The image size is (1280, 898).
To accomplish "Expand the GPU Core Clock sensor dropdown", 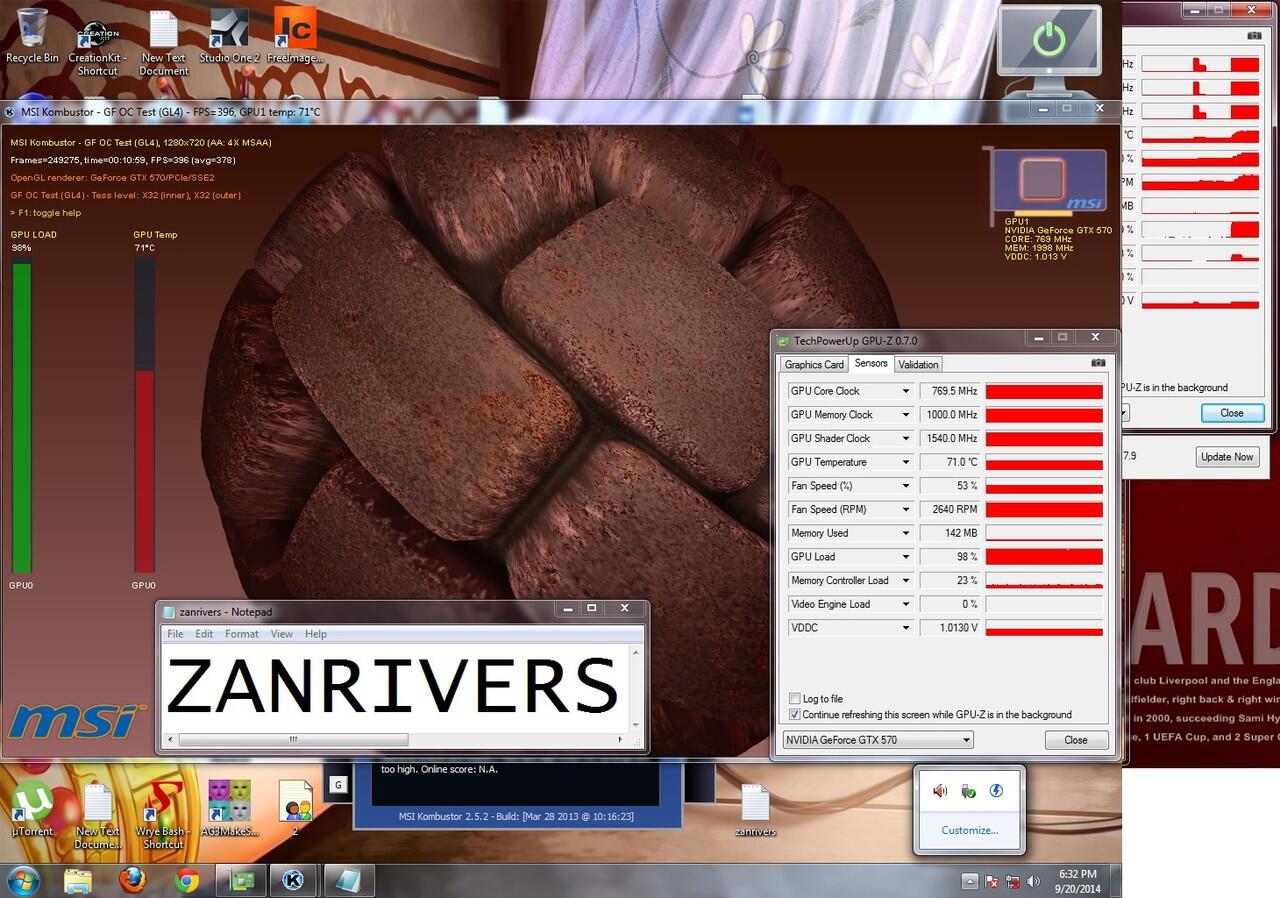I will click(906, 391).
